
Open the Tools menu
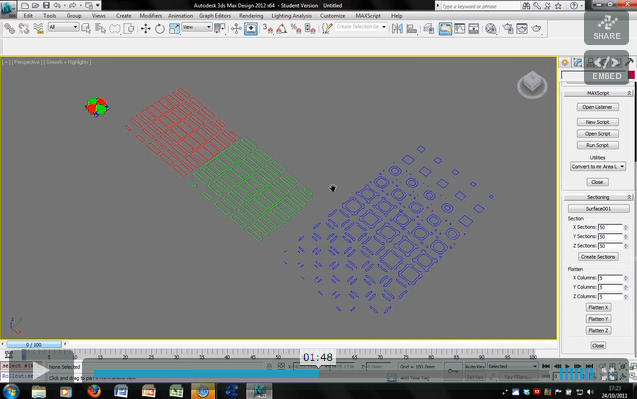50,16
